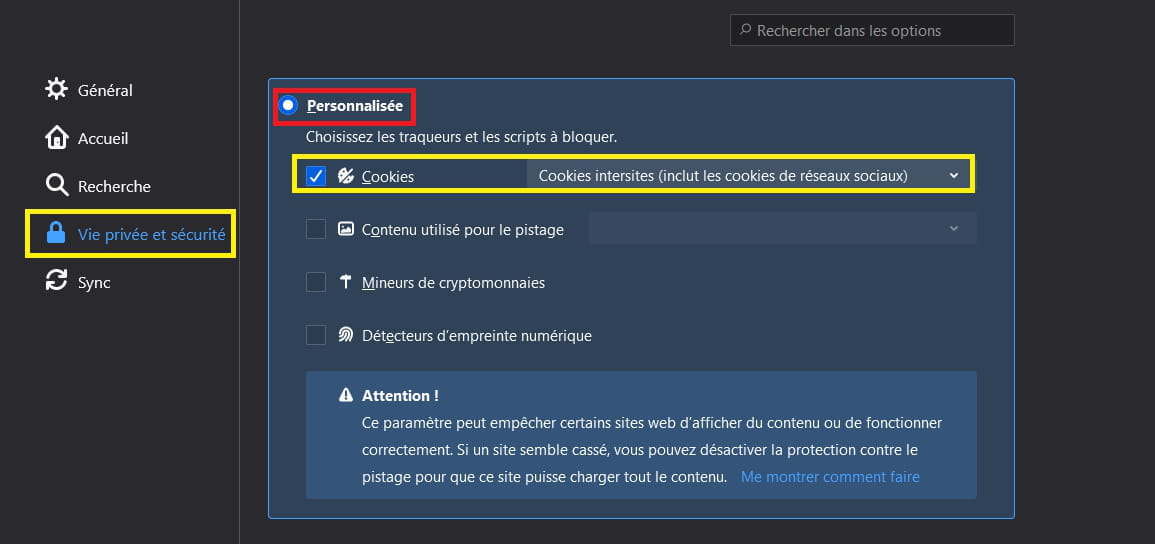Screen dimensions: 1155x544
Task: Open the Cookies intersites dropdown
Action: [749, 176]
